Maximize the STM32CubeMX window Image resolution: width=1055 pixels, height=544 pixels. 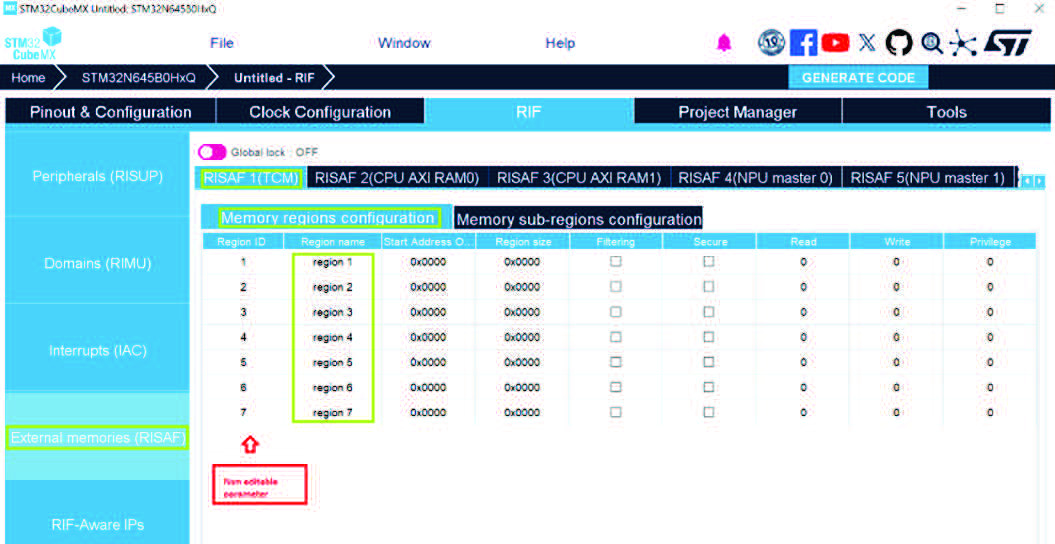[x=1000, y=8]
